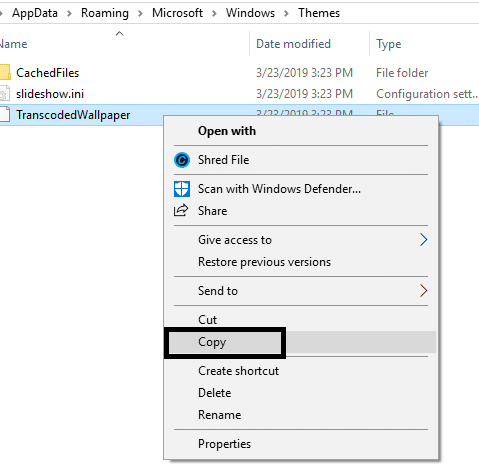Image resolution: width=479 pixels, height=475 pixels.
Task: Choose Create shortcut
Action: (301, 371)
